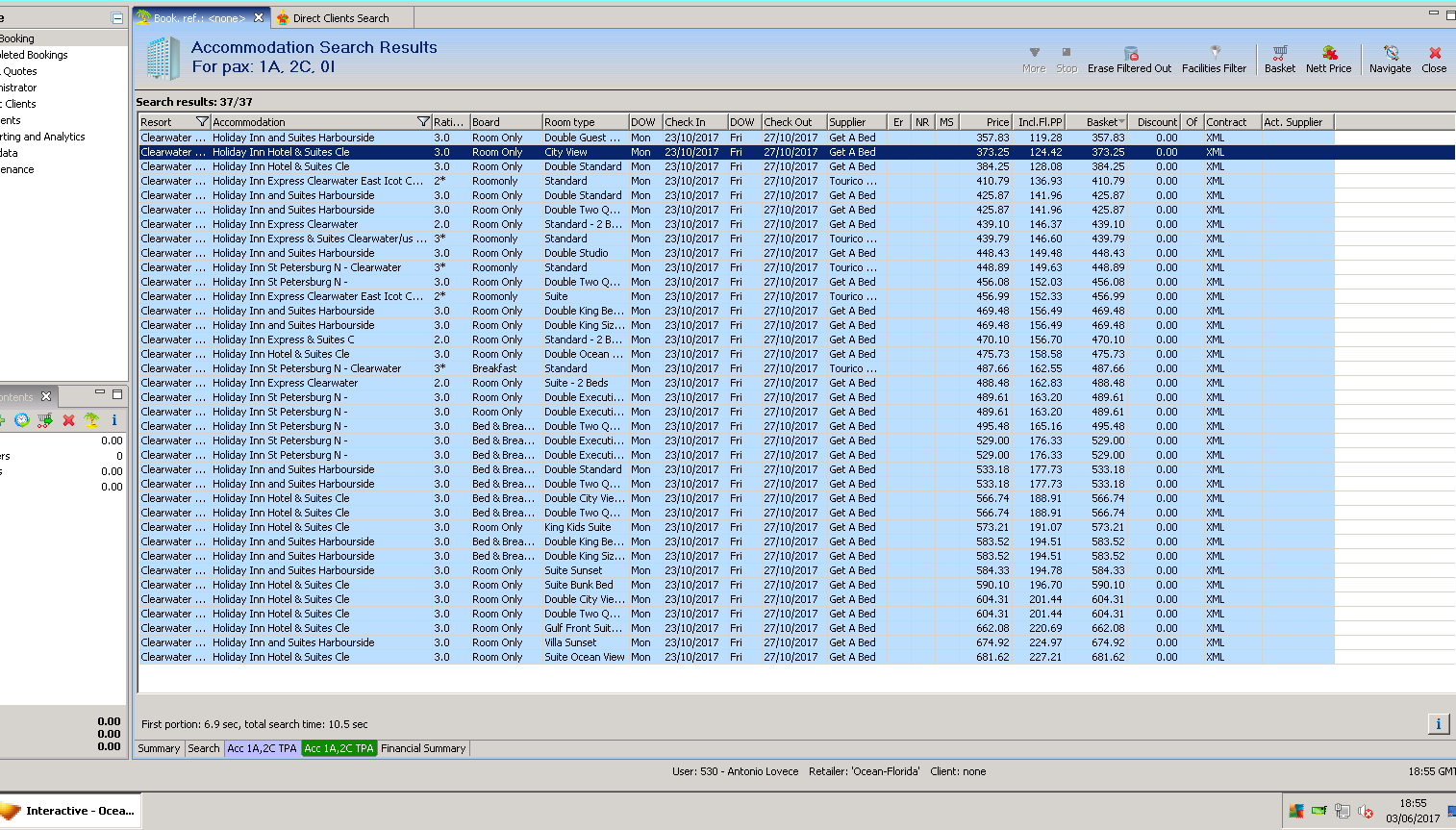Click the blue info button below results
Screen dimensions: 1456x830
(x=1438, y=724)
